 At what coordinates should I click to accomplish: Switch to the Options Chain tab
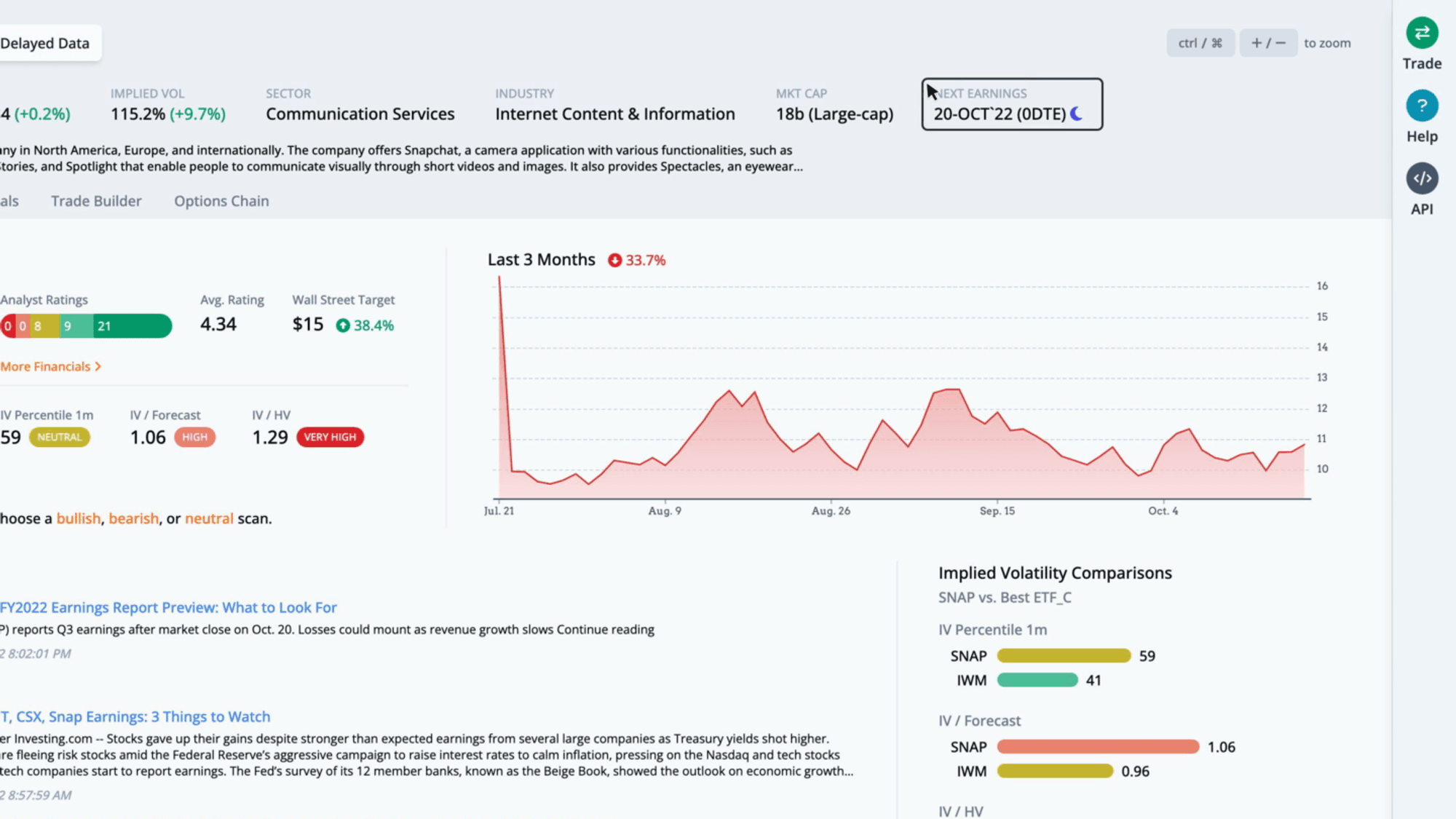pyautogui.click(x=221, y=201)
